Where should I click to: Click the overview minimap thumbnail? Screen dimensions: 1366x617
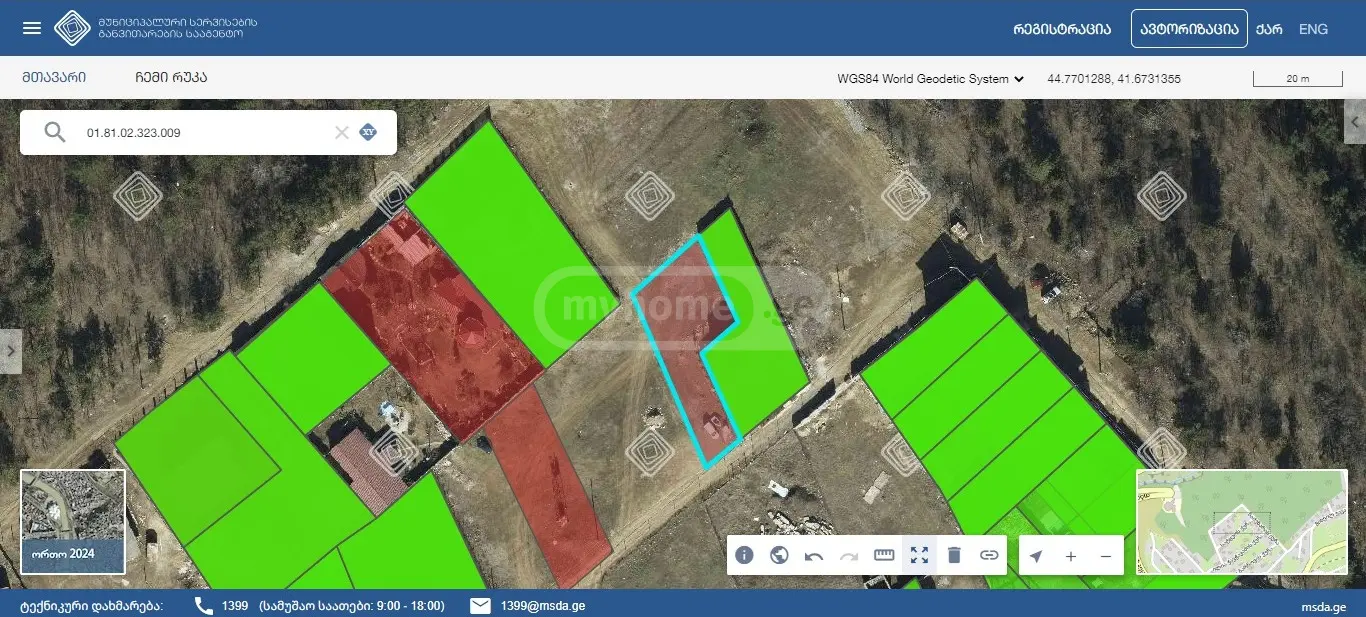[1241, 522]
